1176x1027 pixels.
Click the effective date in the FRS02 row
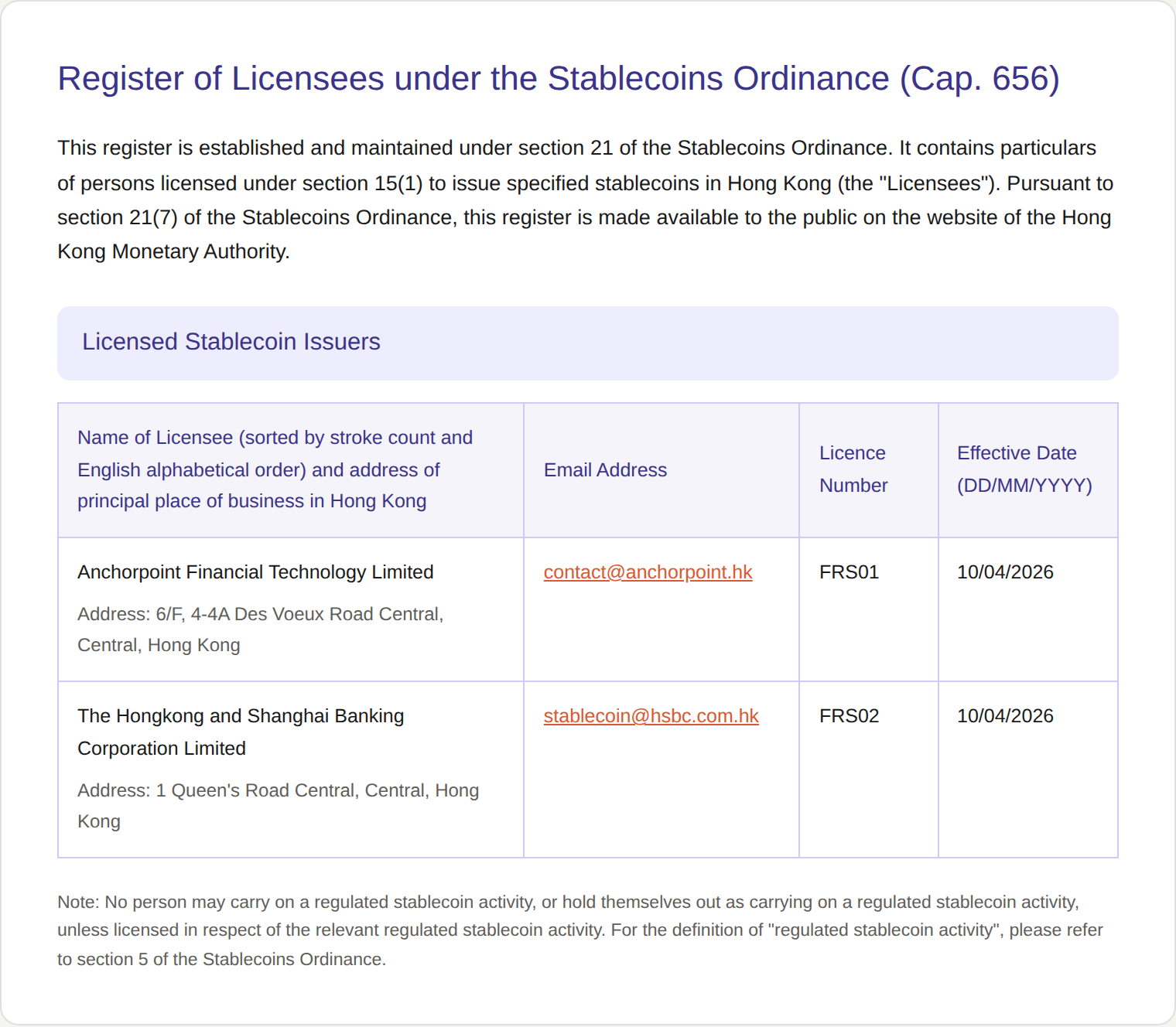click(x=1005, y=716)
